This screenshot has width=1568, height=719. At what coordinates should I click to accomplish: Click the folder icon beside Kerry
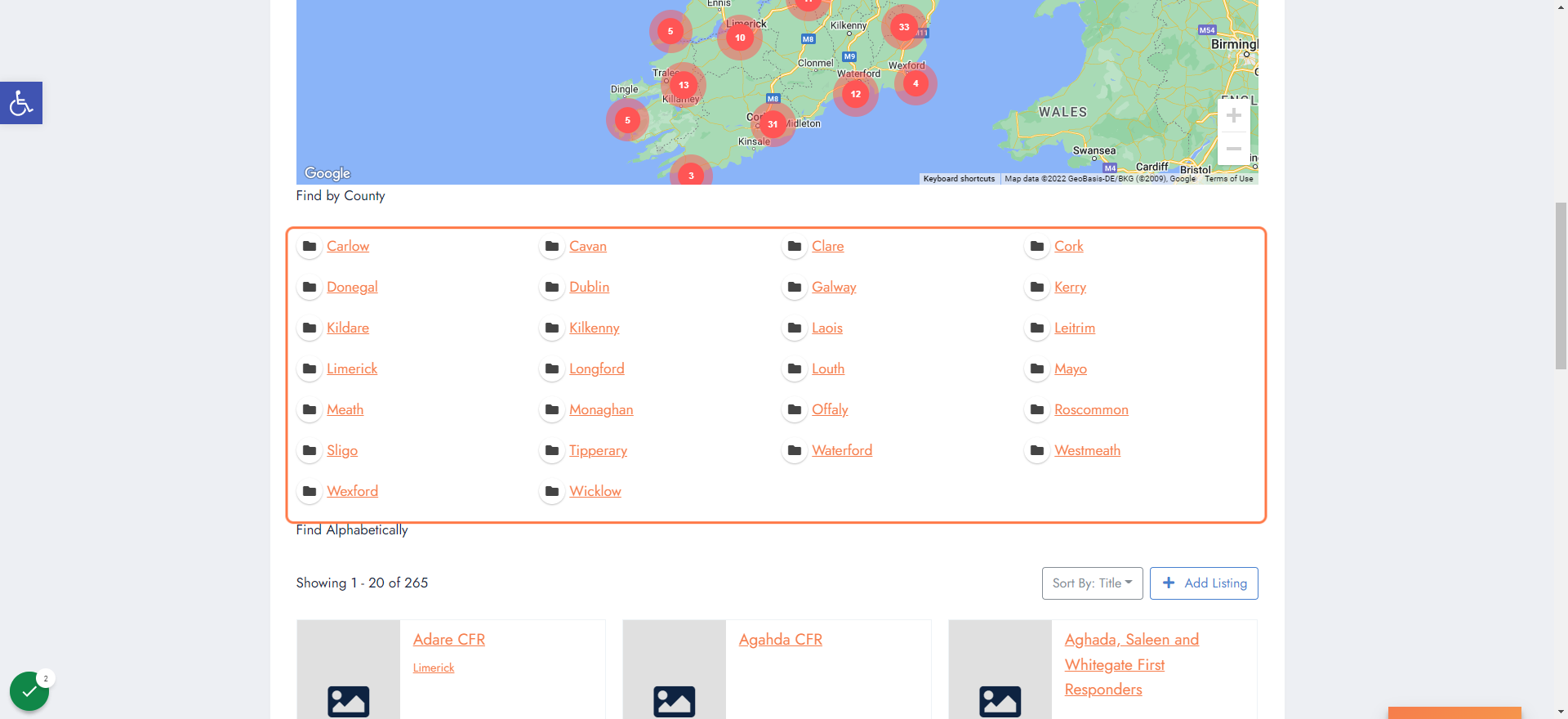coord(1037,287)
